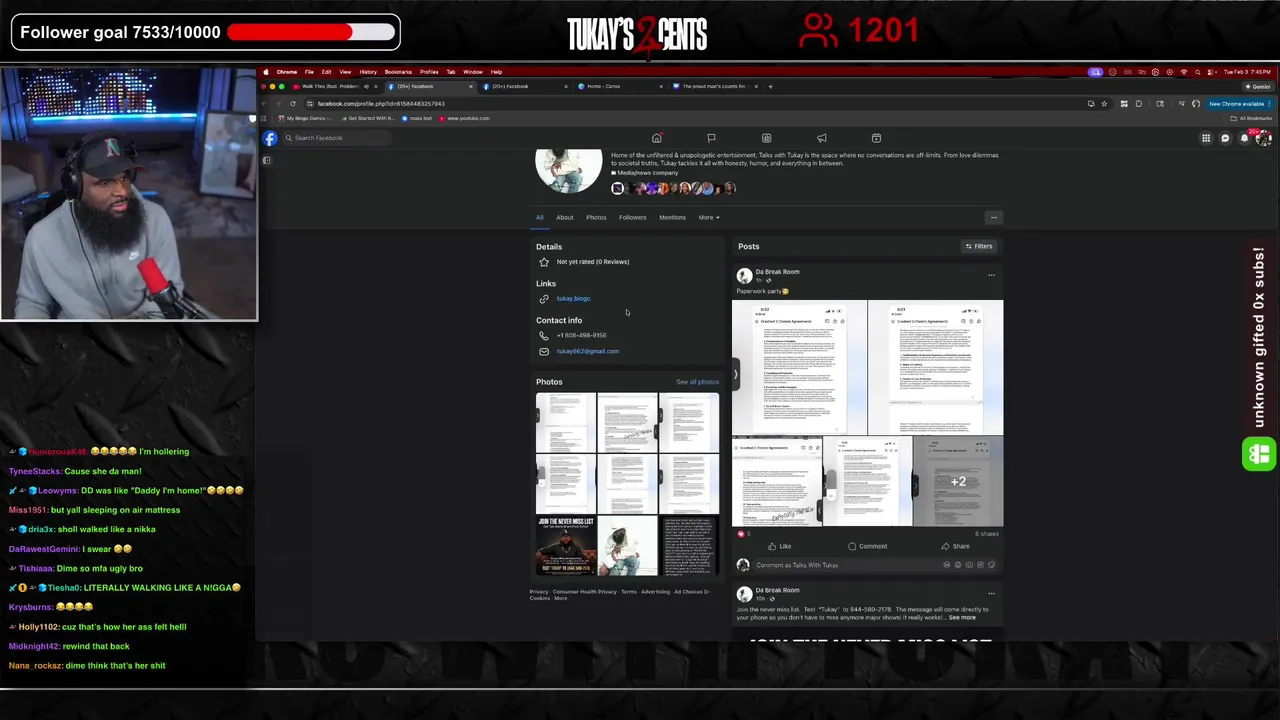The height and width of the screenshot is (720, 1280).
Task: Open emoji picker in comment box
Action: 957,565
